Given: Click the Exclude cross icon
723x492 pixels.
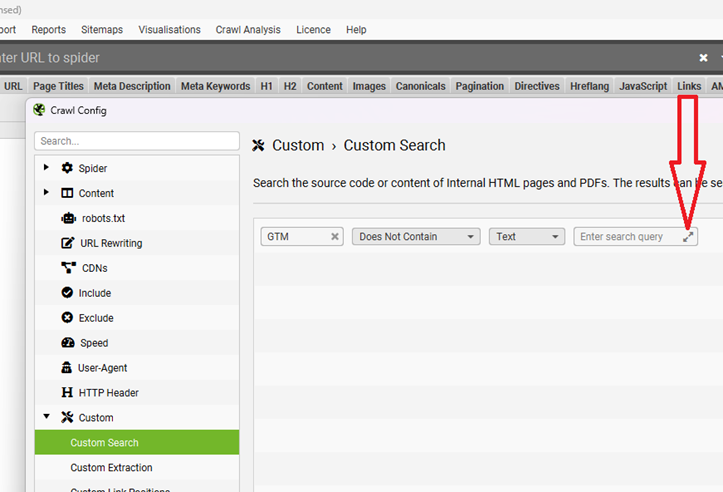Looking at the screenshot, I should click(67, 317).
